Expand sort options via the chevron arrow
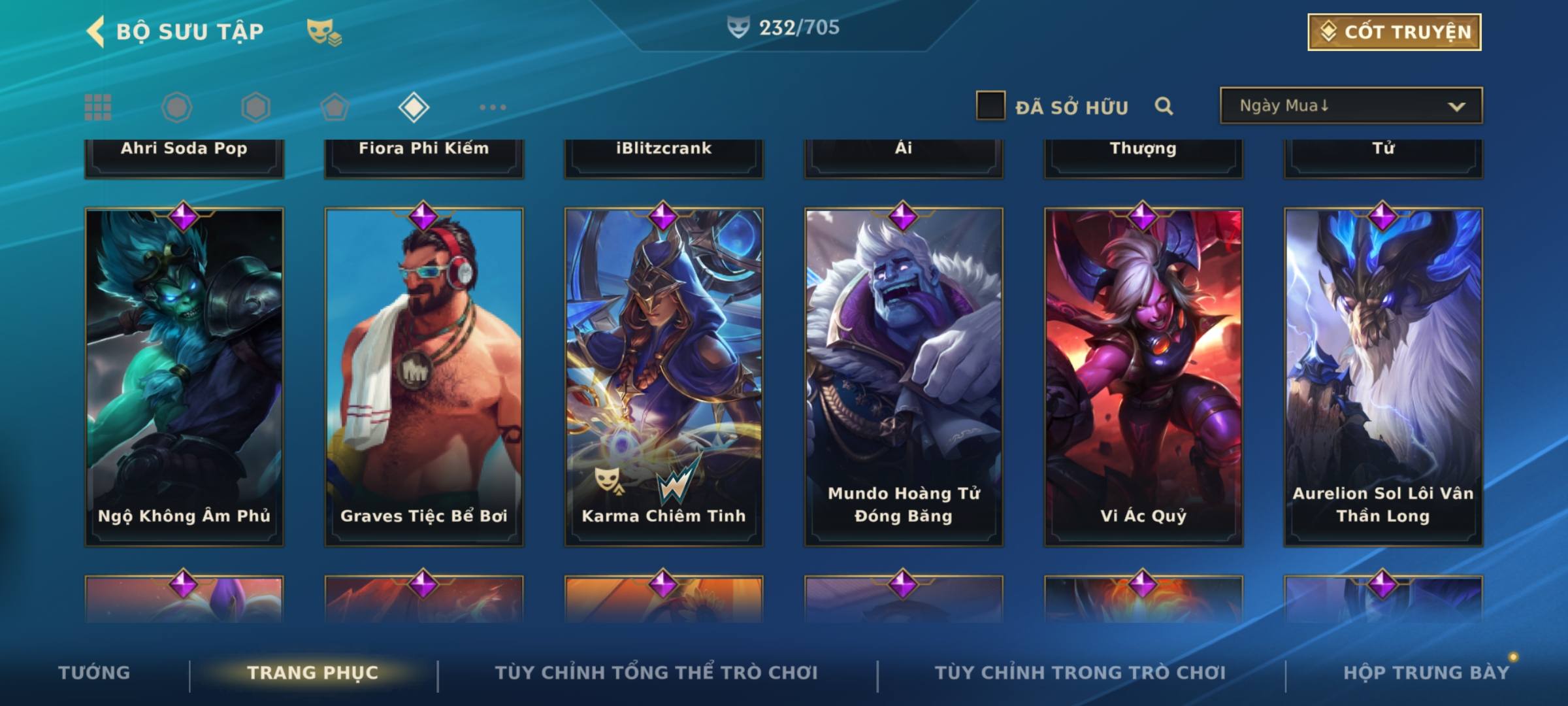Screen dimensions: 1568x706 point(1456,107)
